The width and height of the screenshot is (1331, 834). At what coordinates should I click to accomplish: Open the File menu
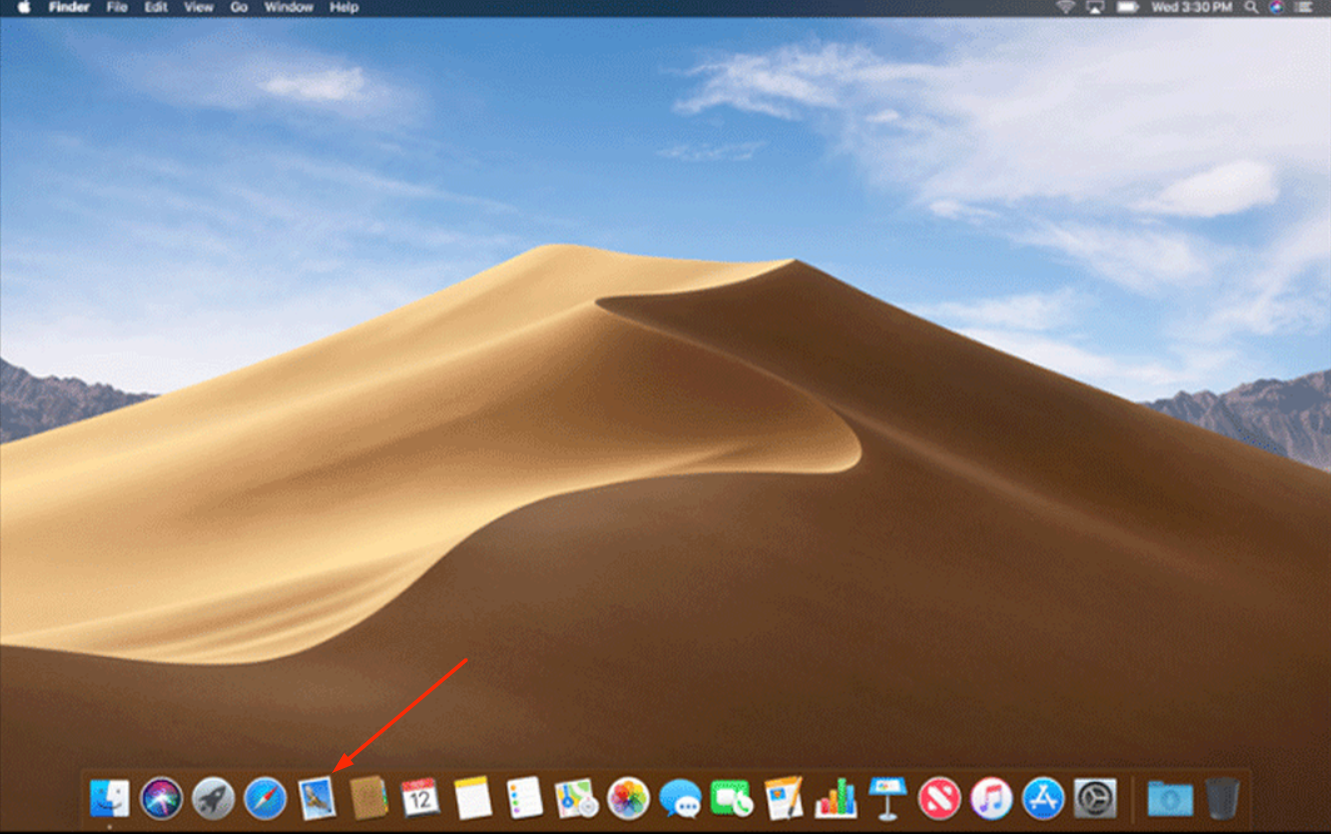tap(117, 8)
